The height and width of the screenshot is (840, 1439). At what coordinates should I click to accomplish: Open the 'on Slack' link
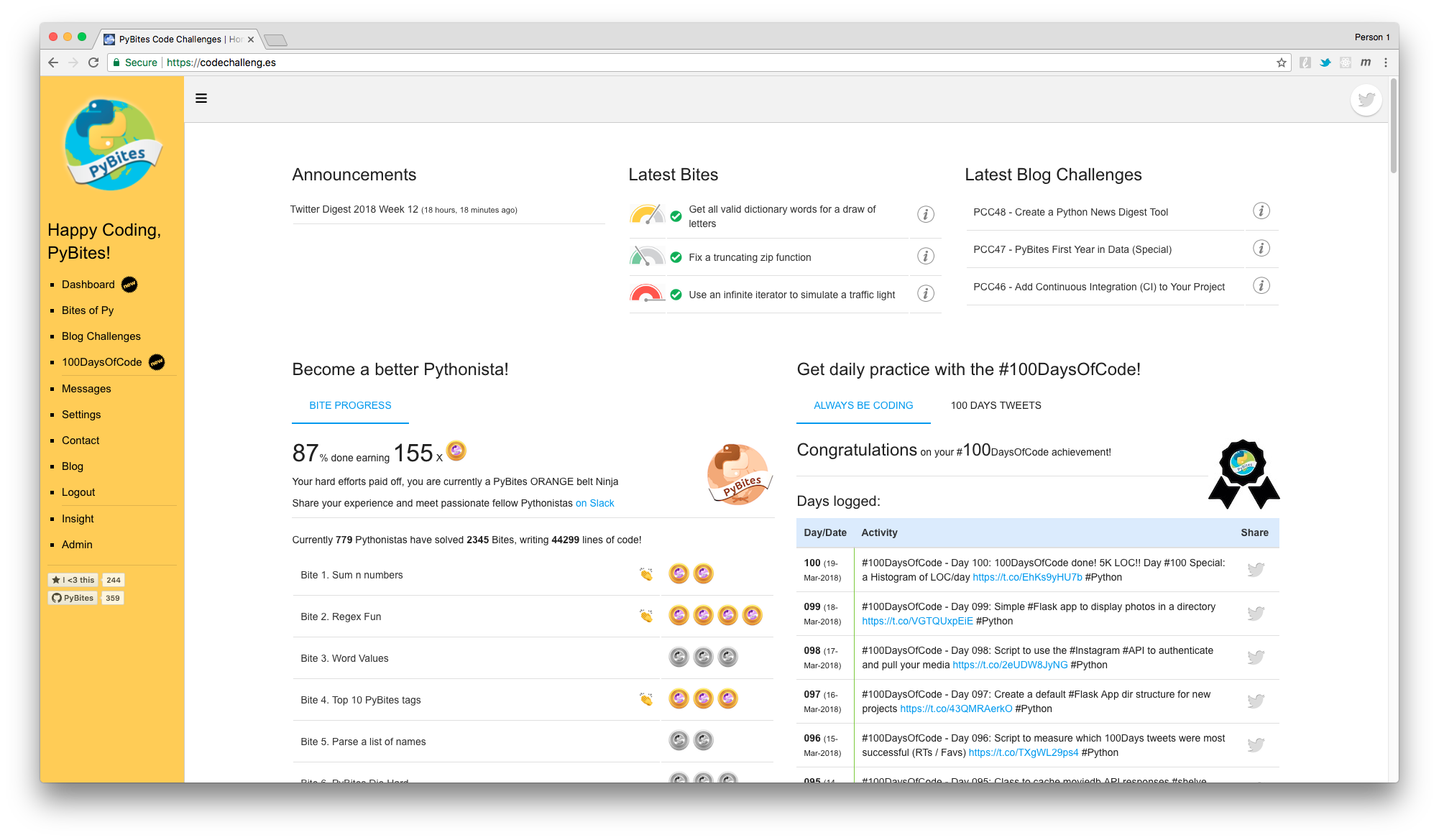594,503
